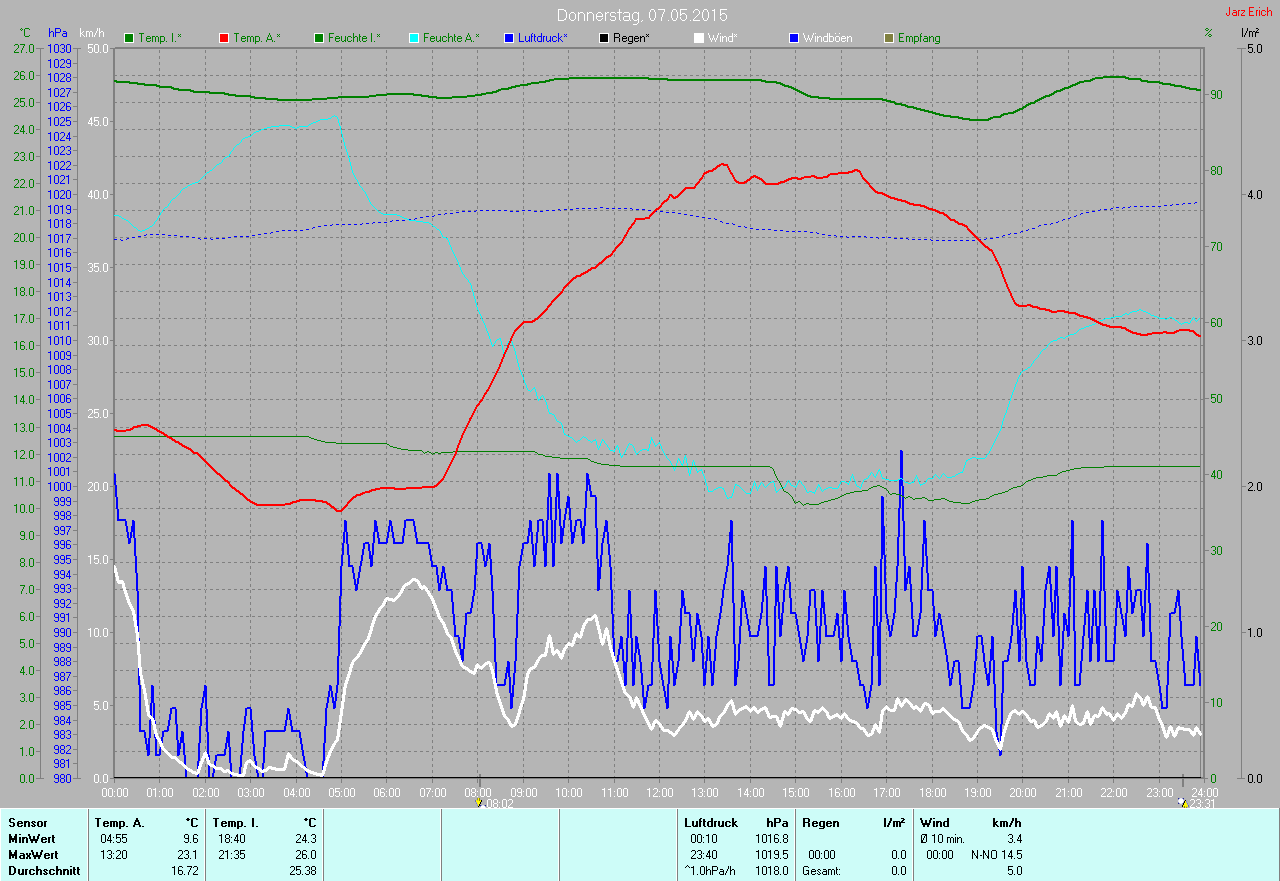
Task: Click the black Regen* legend square
Action: pyautogui.click(x=603, y=38)
